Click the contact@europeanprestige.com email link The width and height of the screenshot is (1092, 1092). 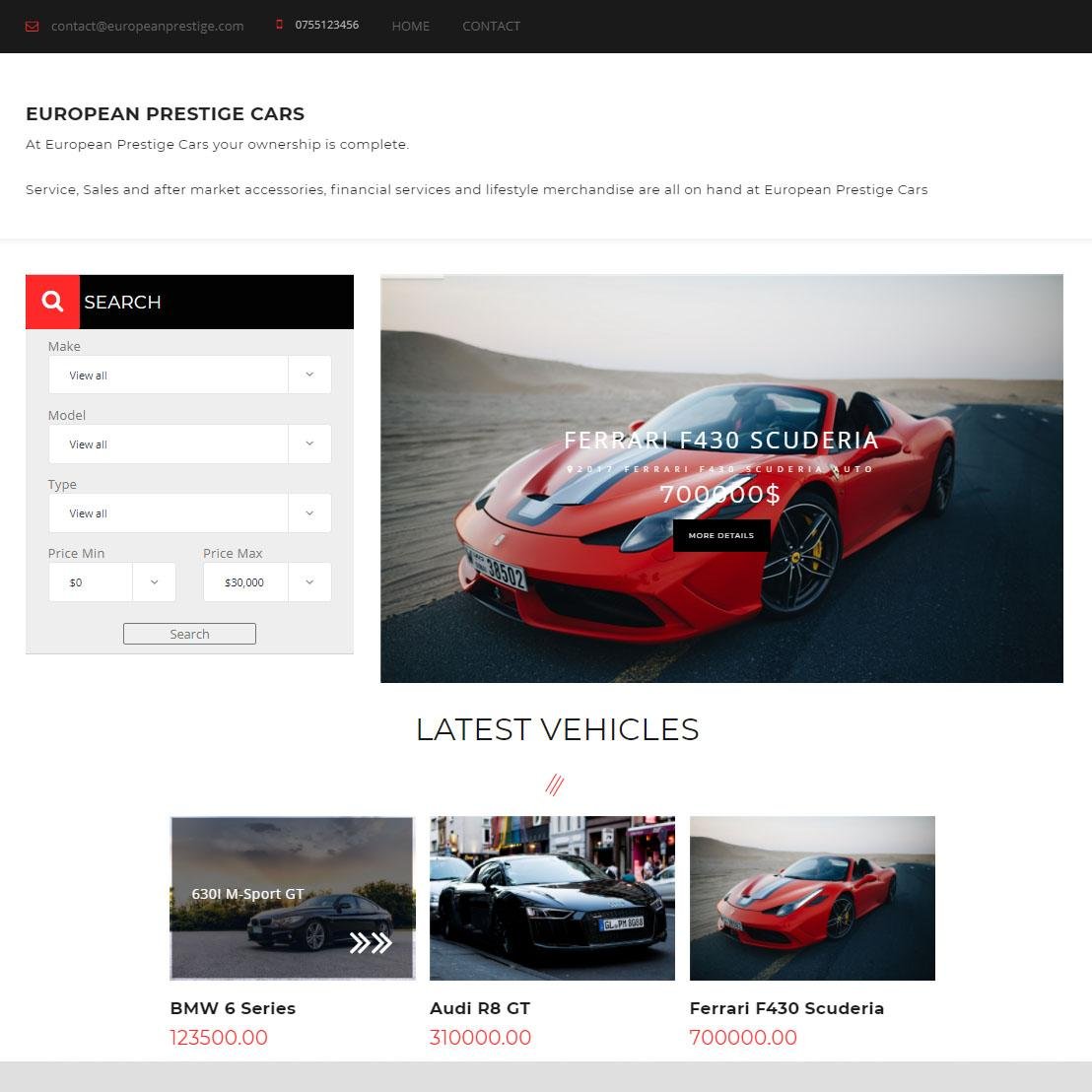pyautogui.click(x=148, y=27)
